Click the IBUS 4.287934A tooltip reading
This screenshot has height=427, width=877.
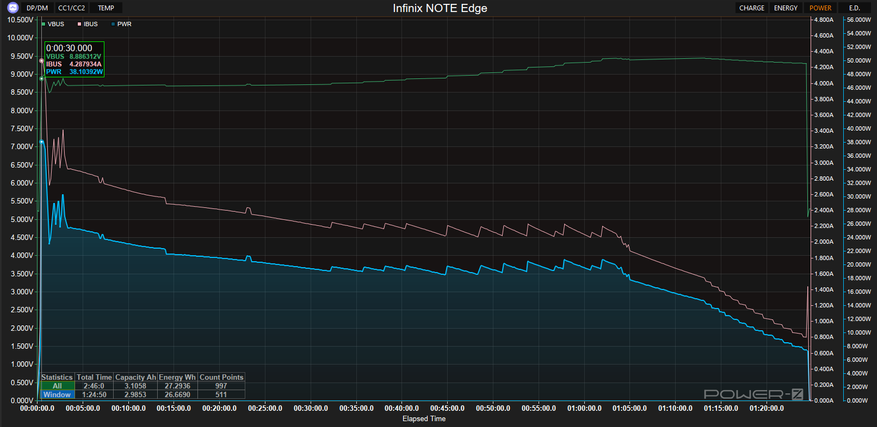(x=74, y=64)
